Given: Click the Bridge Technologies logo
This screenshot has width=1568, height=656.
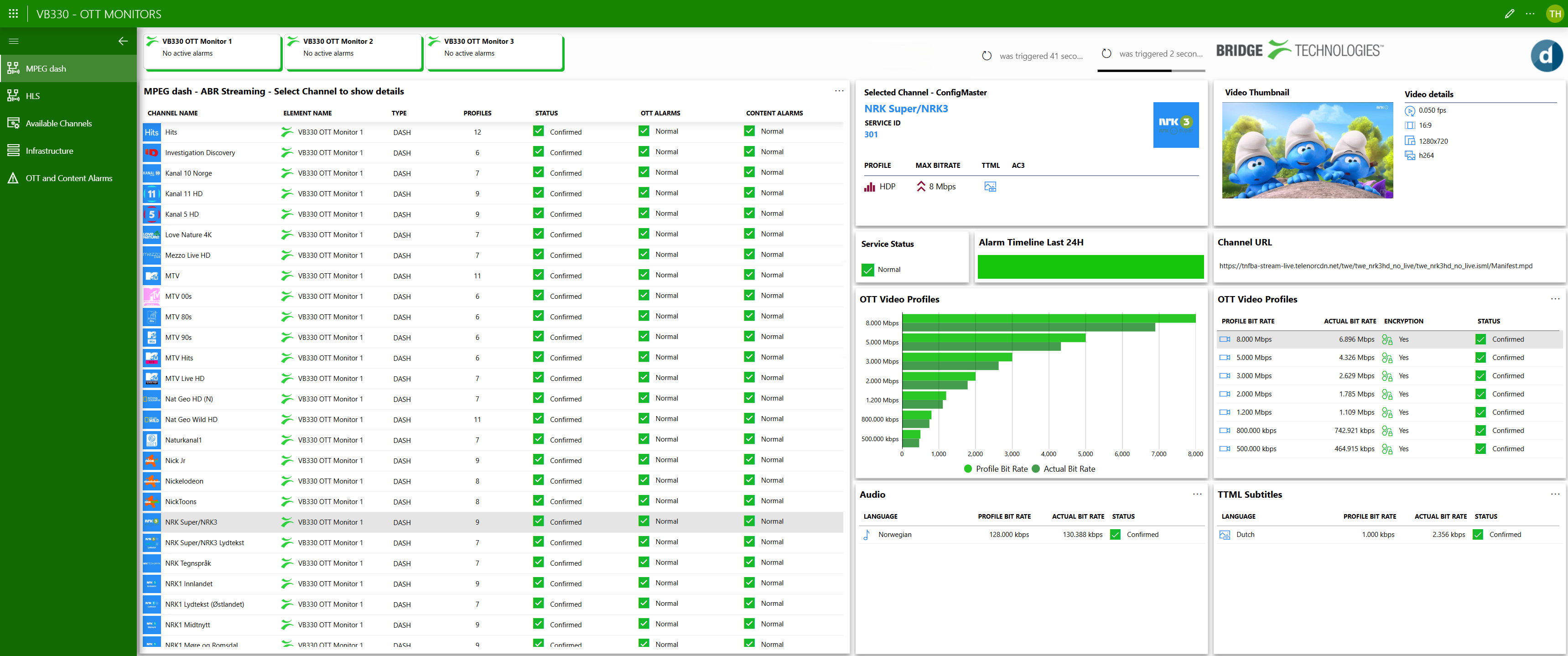Looking at the screenshot, I should [x=1299, y=50].
